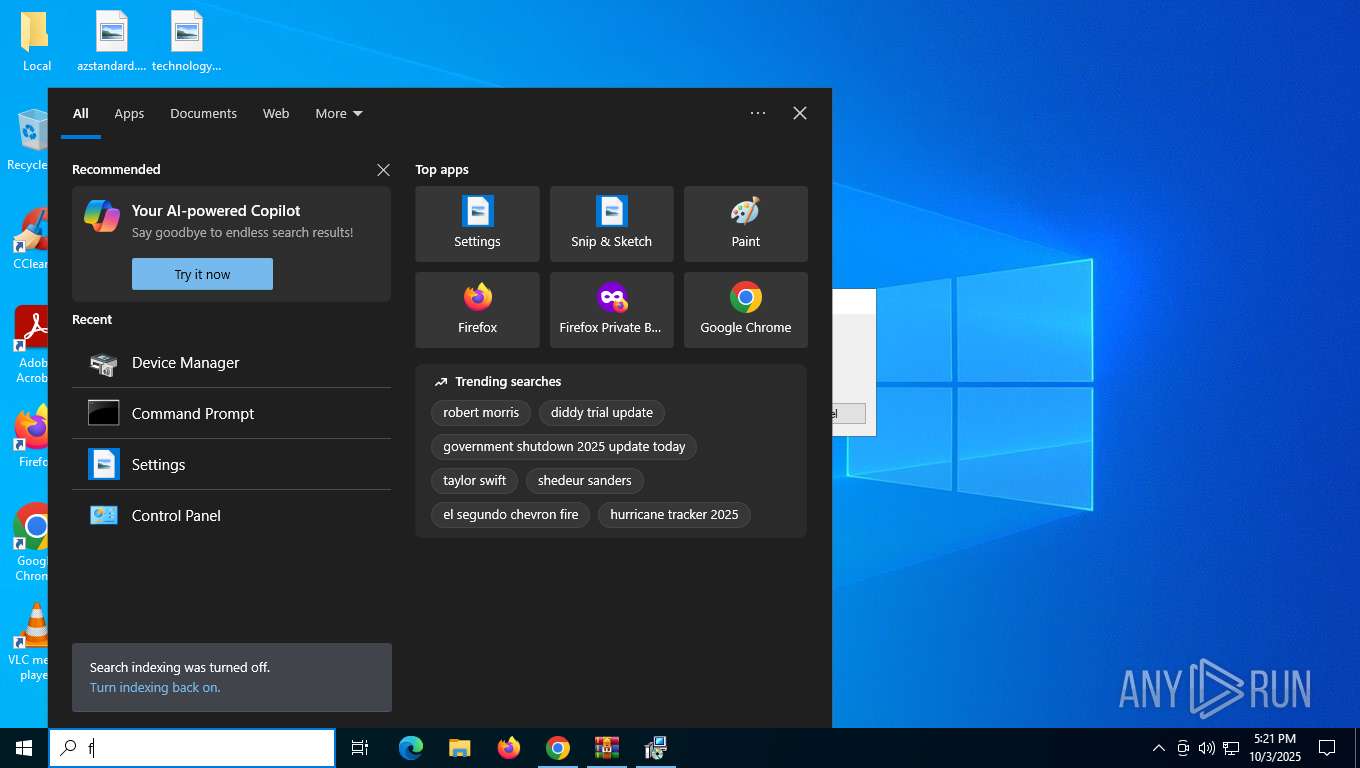Open the search options ellipsis menu

(x=758, y=113)
